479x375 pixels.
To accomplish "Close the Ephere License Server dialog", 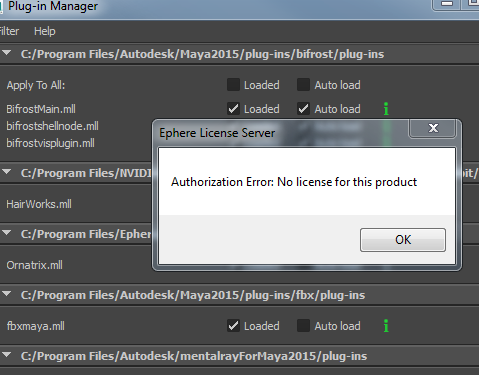I will (433, 128).
